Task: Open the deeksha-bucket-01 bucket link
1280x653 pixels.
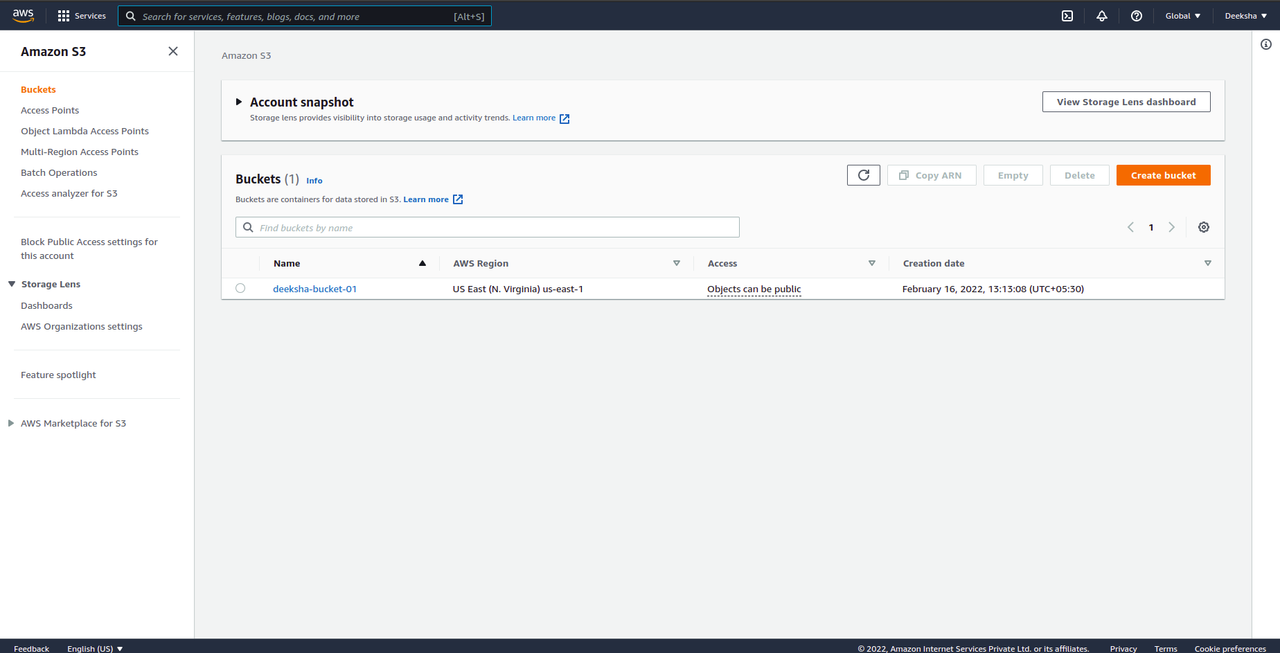Action: 315,289
